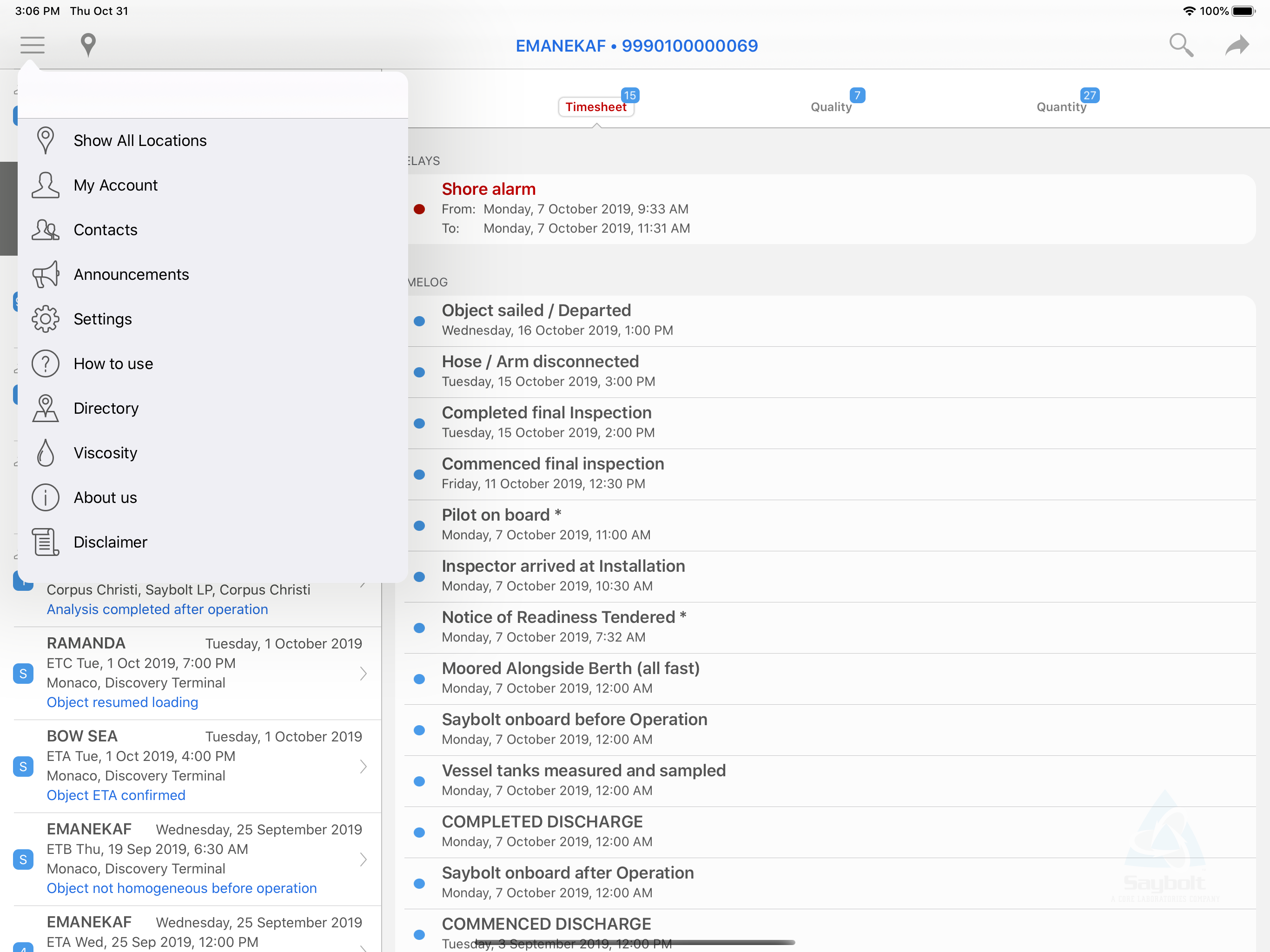Tap the Viscosity droplet icon

pos(46,453)
